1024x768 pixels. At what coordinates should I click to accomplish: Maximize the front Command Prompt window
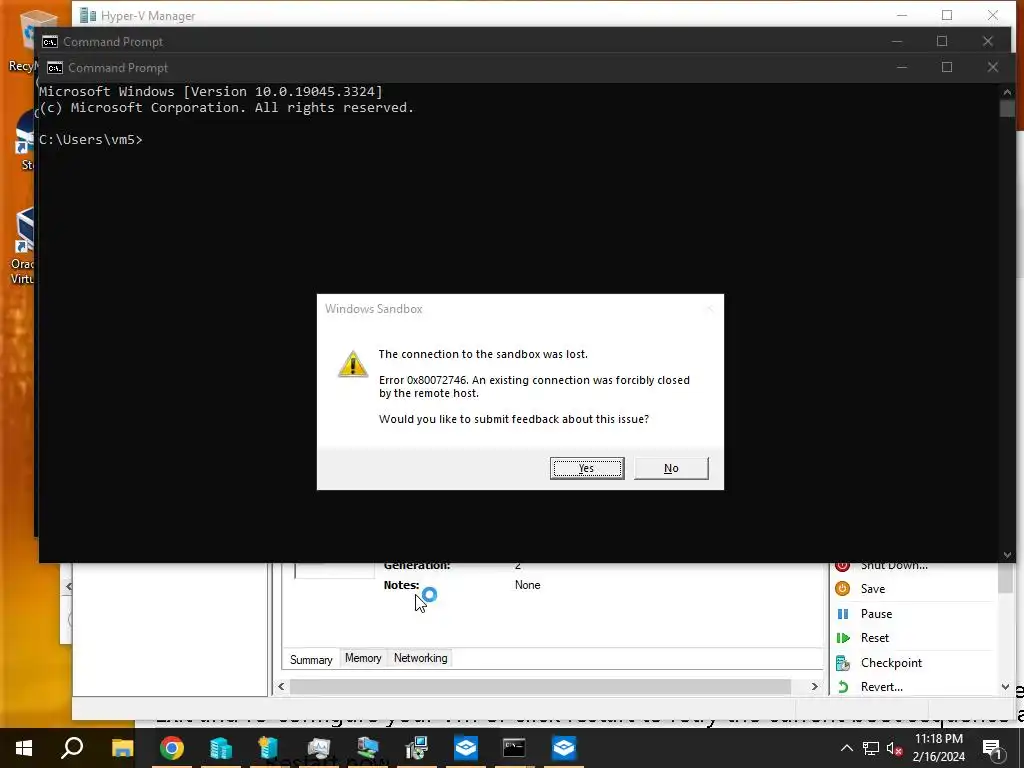[x=947, y=67]
